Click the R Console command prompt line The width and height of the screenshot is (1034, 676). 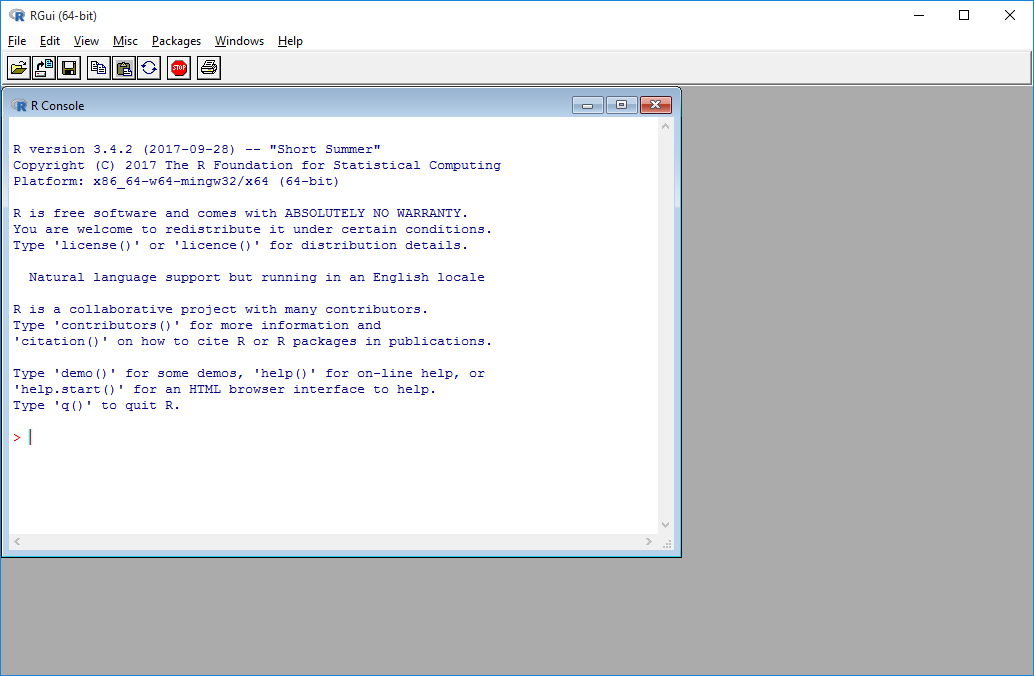300,437
